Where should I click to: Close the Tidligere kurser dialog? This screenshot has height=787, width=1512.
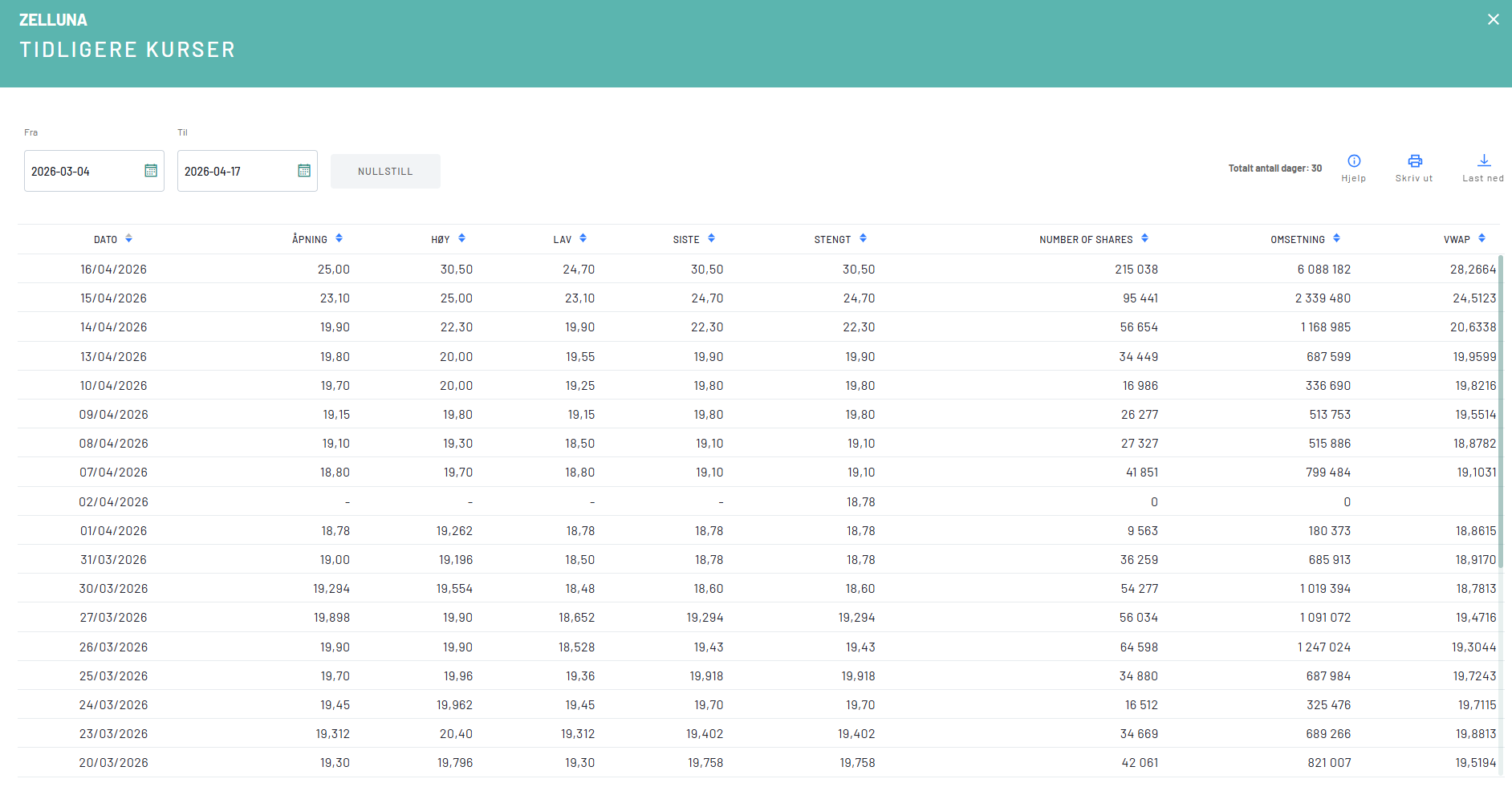pos(1494,19)
